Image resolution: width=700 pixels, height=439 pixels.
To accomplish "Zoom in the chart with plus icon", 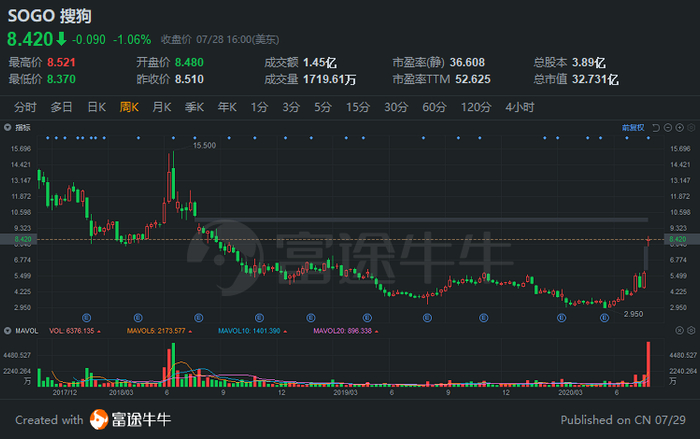I will 679,128.
